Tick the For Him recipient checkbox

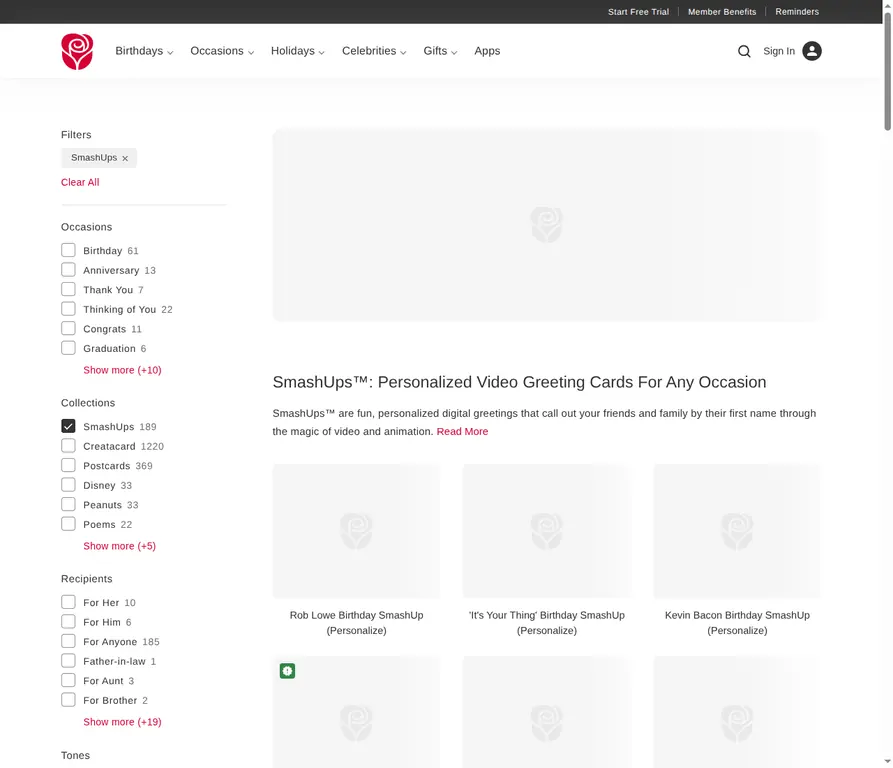[68, 622]
